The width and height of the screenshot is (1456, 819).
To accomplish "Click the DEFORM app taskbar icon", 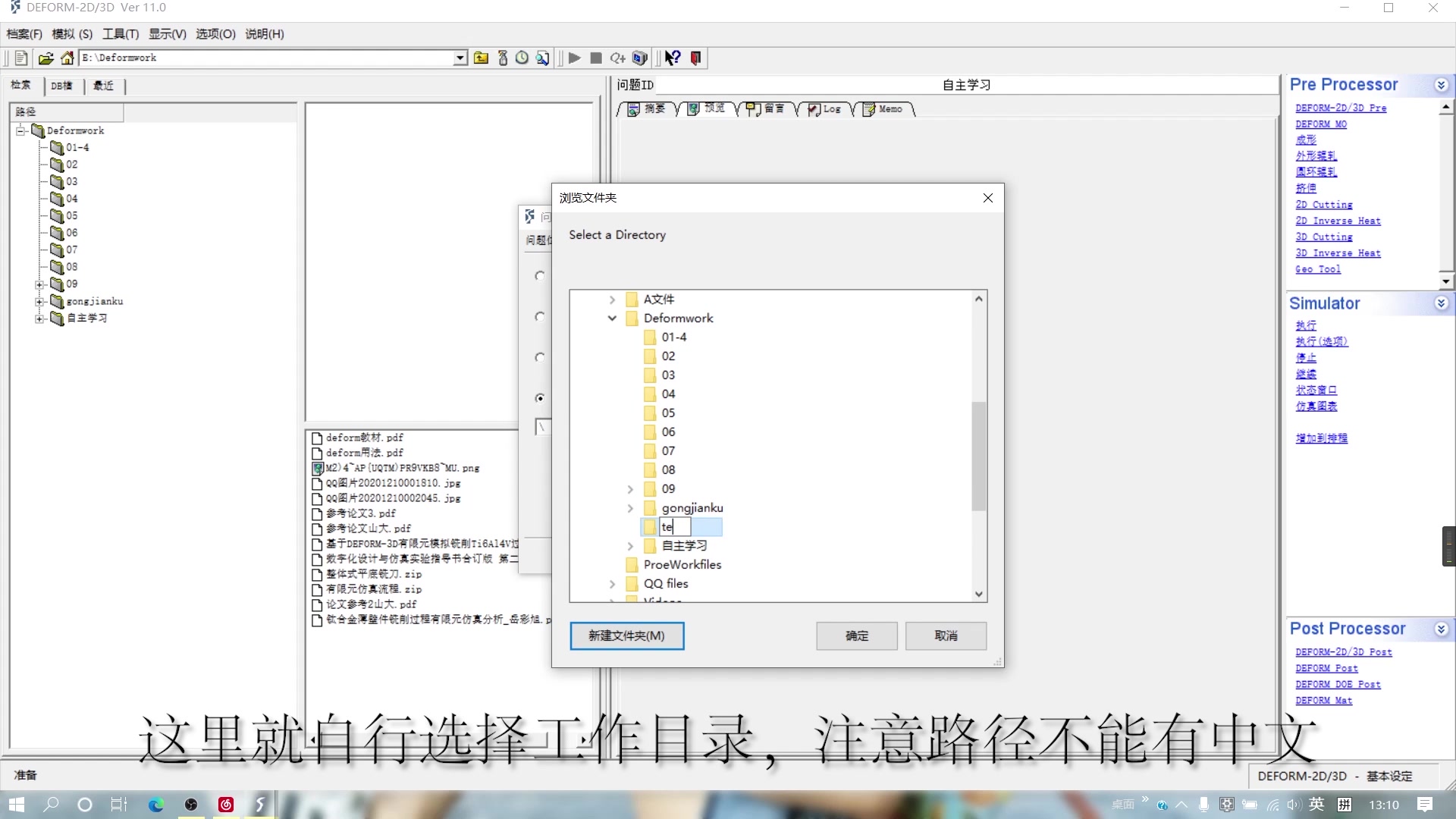I will point(260,805).
